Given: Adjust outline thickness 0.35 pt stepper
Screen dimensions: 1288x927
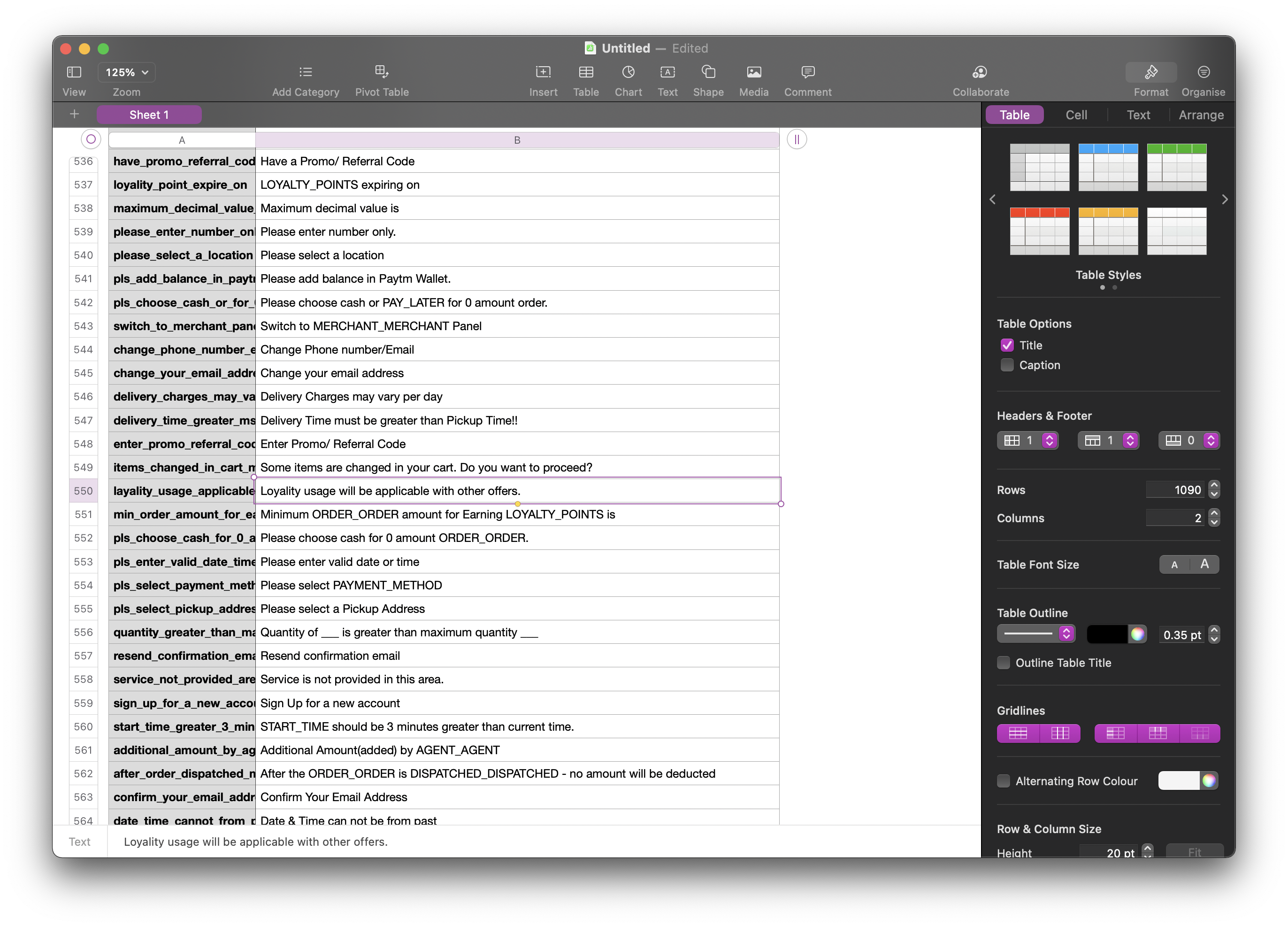Looking at the screenshot, I should point(1214,634).
